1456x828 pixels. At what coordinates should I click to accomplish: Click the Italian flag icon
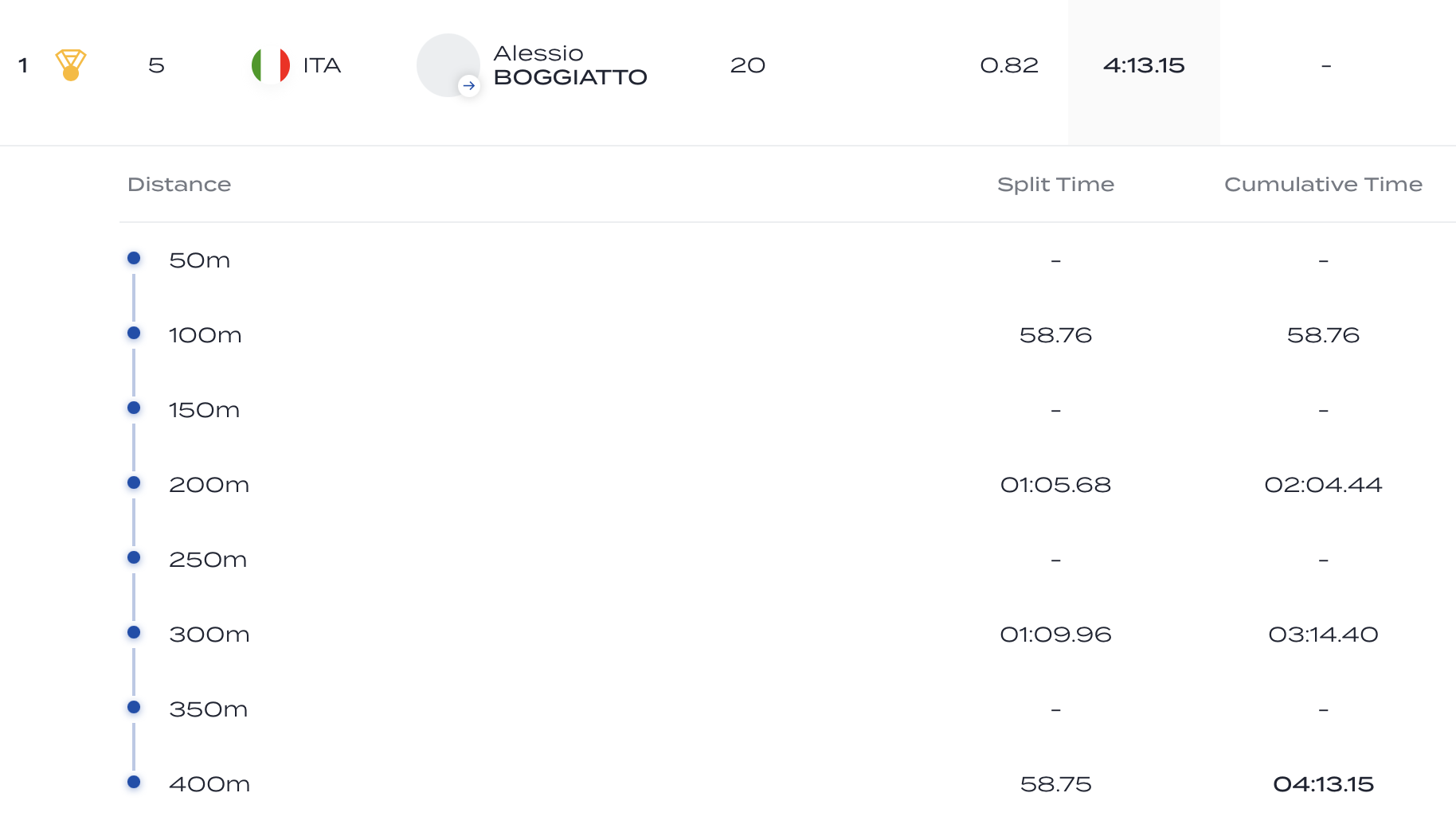click(x=271, y=65)
